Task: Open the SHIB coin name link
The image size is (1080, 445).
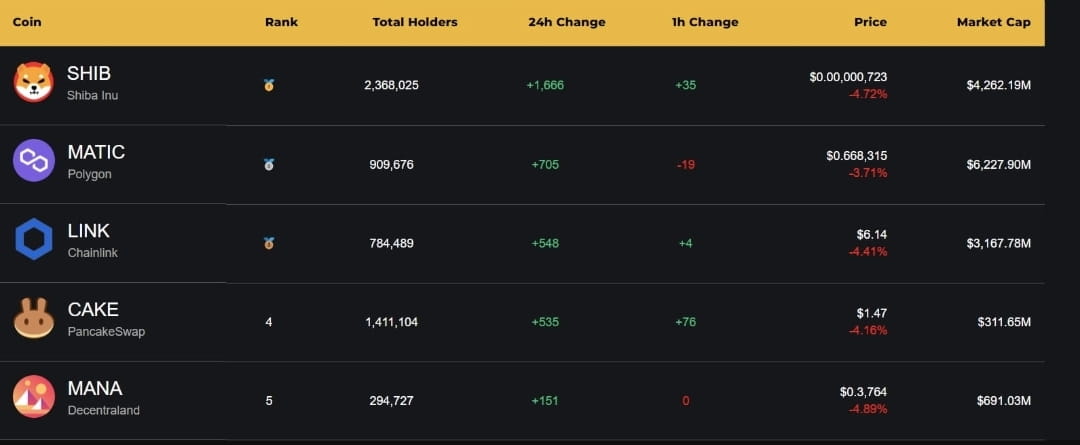Action: 89,73
